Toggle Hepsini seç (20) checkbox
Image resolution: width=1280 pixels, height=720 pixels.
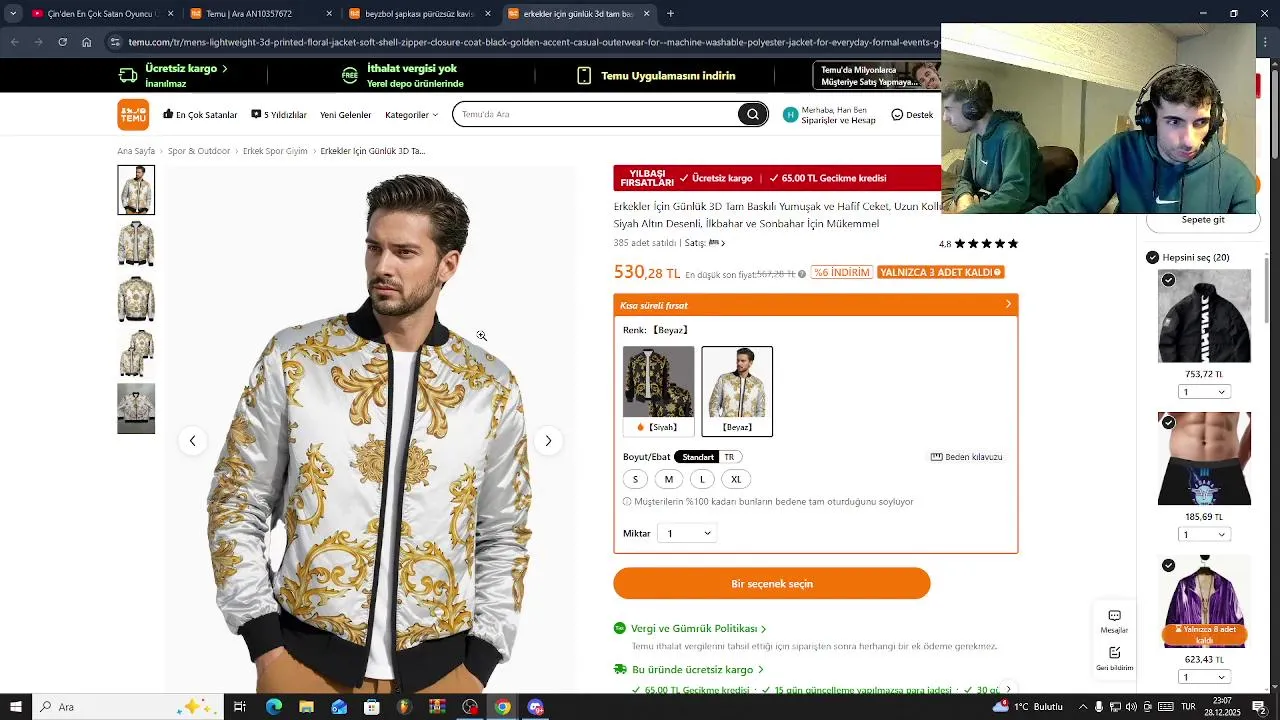pyautogui.click(x=1152, y=257)
